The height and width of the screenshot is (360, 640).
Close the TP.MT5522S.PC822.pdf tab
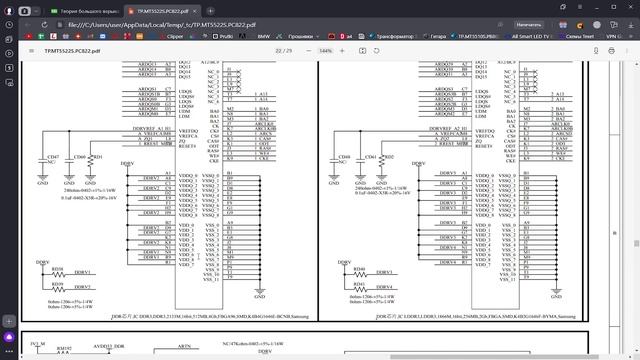[195, 11]
